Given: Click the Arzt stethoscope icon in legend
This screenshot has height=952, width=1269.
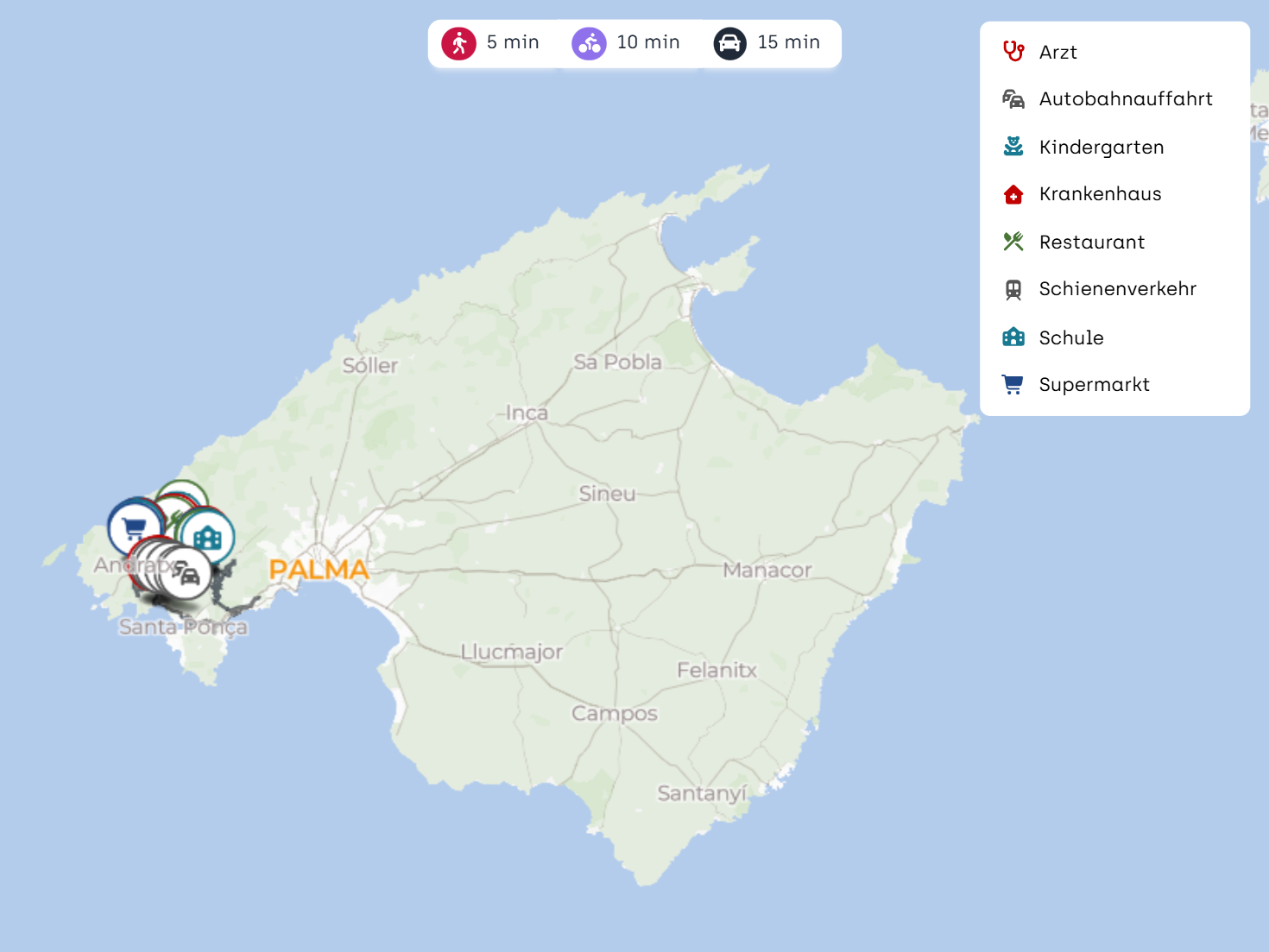Looking at the screenshot, I should tap(1013, 52).
